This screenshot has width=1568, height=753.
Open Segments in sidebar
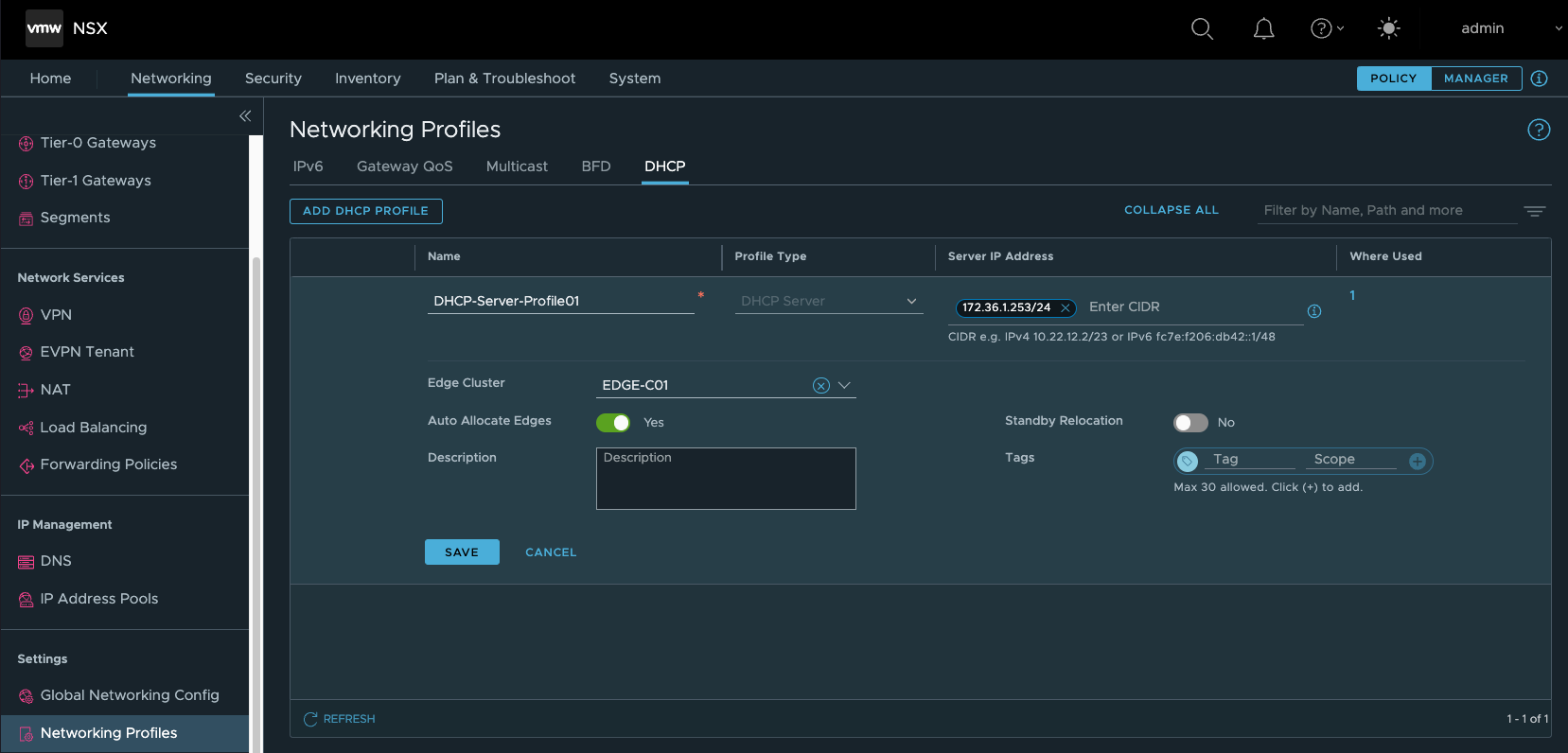click(75, 219)
